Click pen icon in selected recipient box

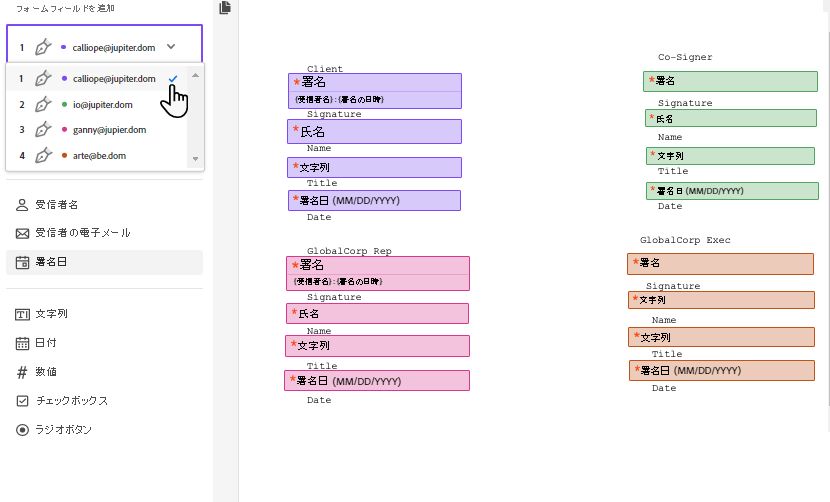click(x=43, y=47)
